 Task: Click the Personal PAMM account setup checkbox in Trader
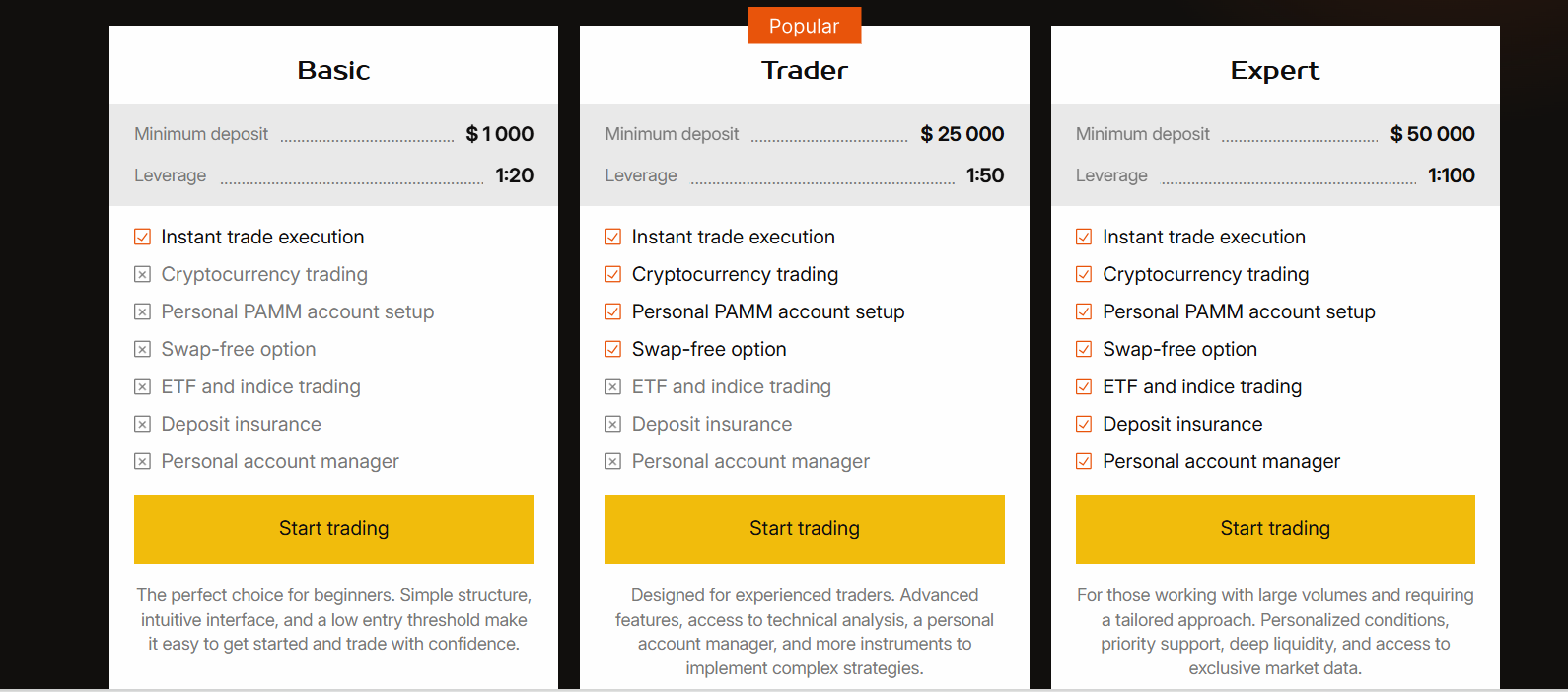613,311
